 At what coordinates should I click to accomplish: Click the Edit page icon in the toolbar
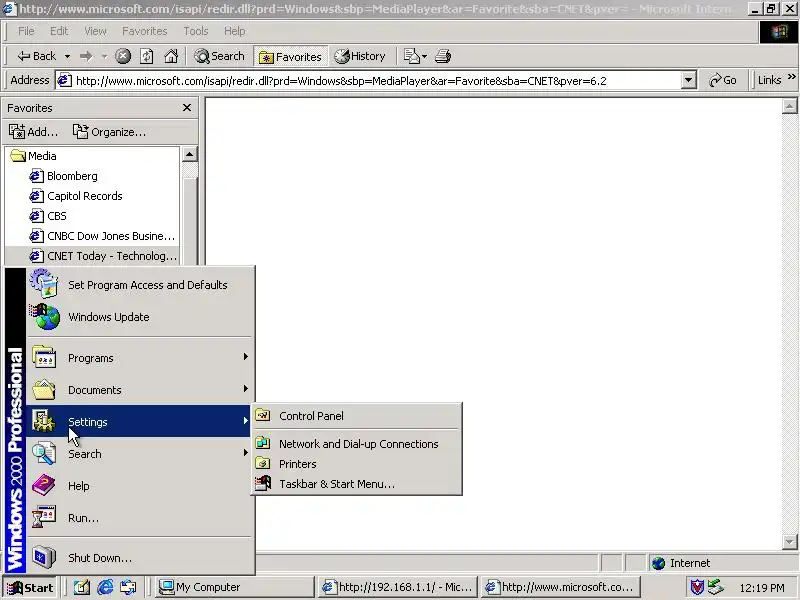coord(411,56)
